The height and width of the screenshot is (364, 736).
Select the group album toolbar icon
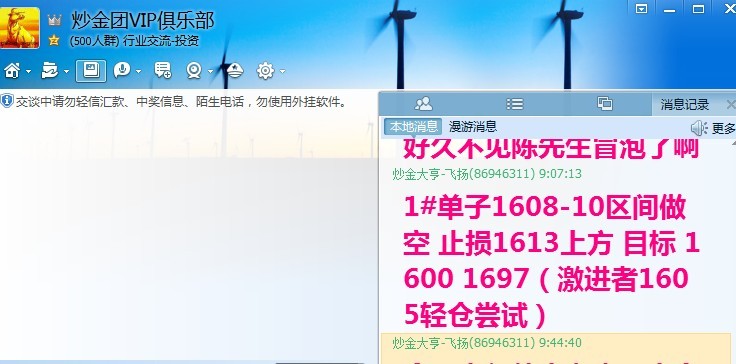(x=91, y=71)
